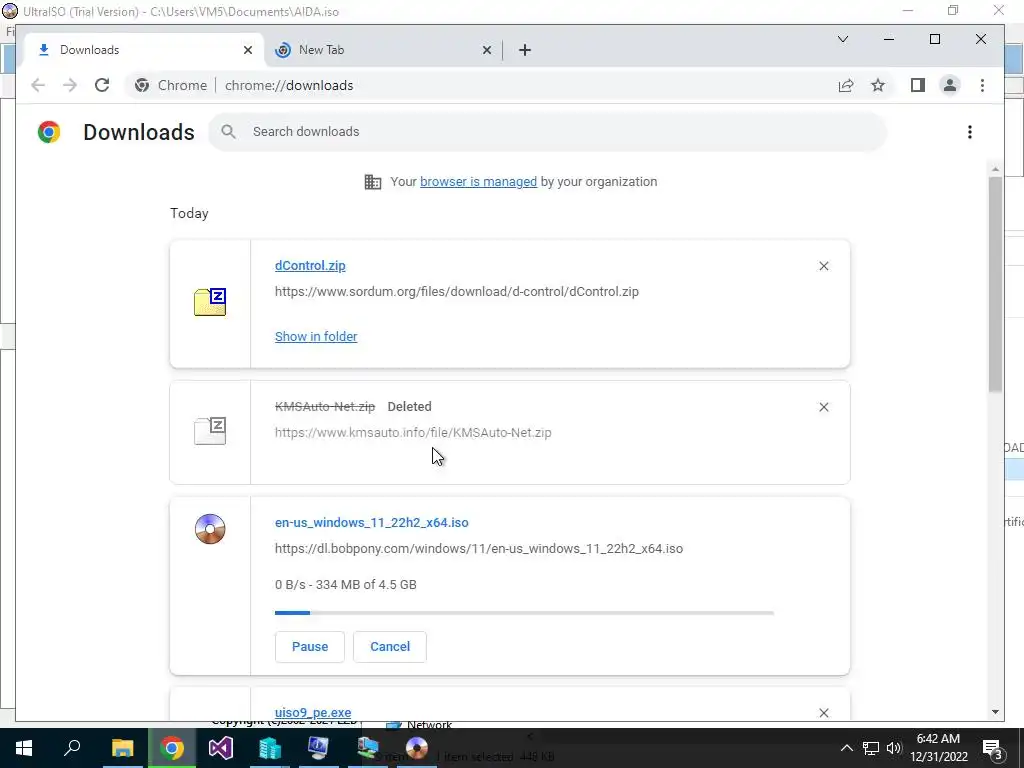
Task: Close the New Tab tab
Action: pos(487,50)
